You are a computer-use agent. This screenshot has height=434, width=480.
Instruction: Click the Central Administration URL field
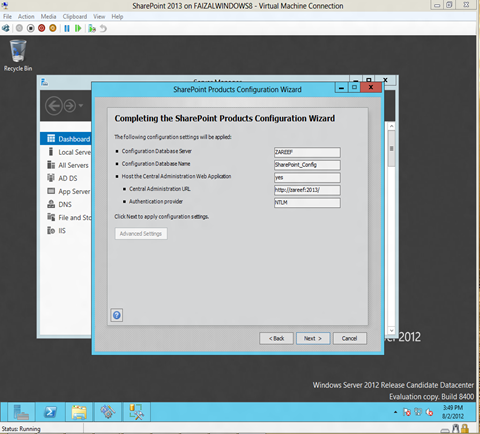307,190
